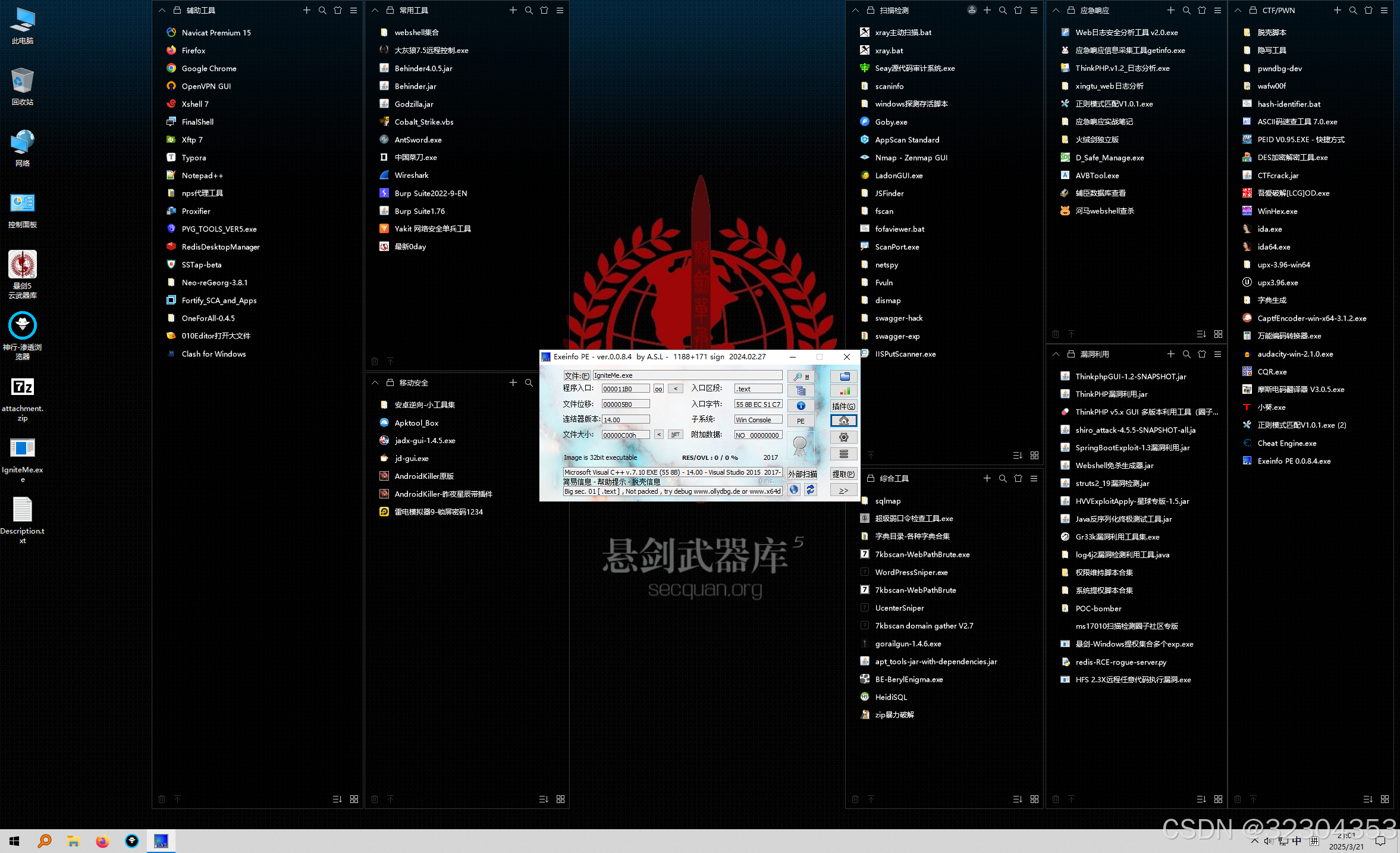Click the blue refresh arrows rescan icon
Screen dimensions: 1400x853
point(810,490)
